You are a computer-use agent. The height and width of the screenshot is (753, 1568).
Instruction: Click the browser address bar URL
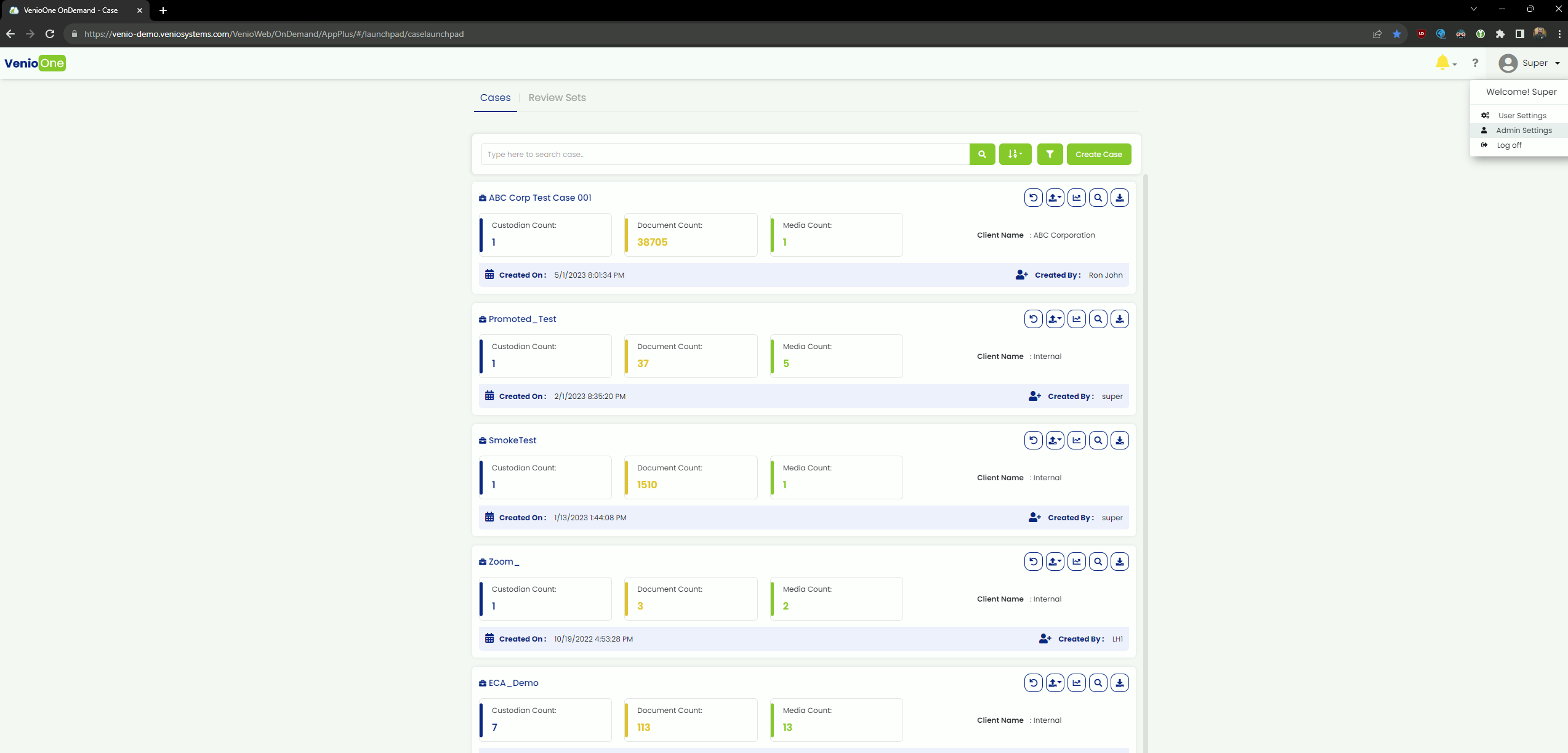274,34
